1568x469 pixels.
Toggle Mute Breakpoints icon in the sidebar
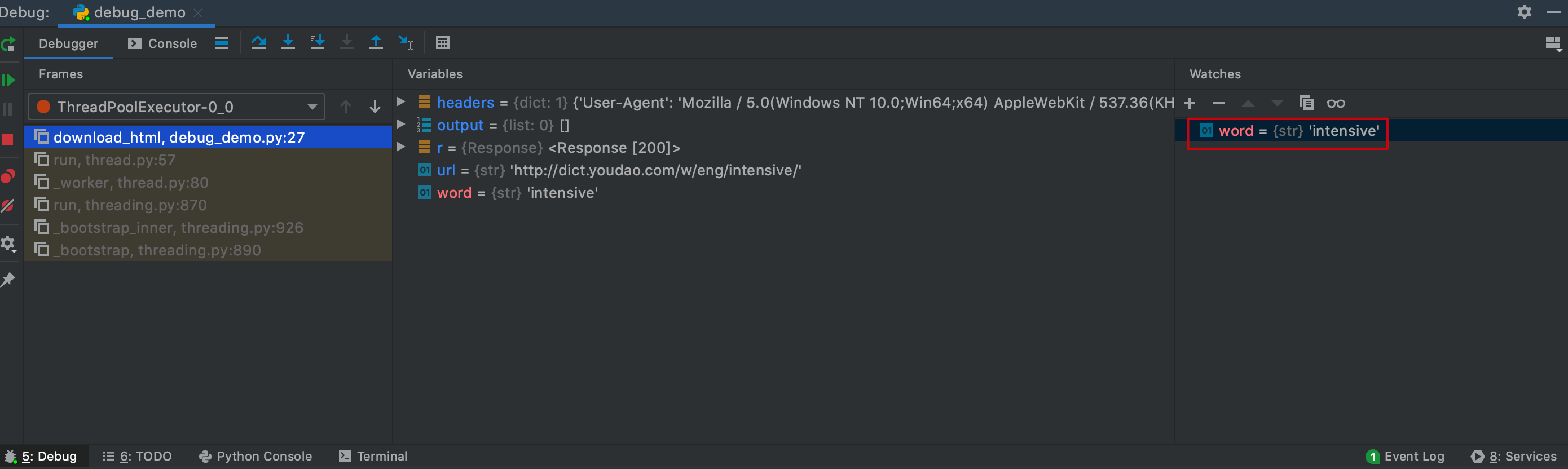(8, 206)
